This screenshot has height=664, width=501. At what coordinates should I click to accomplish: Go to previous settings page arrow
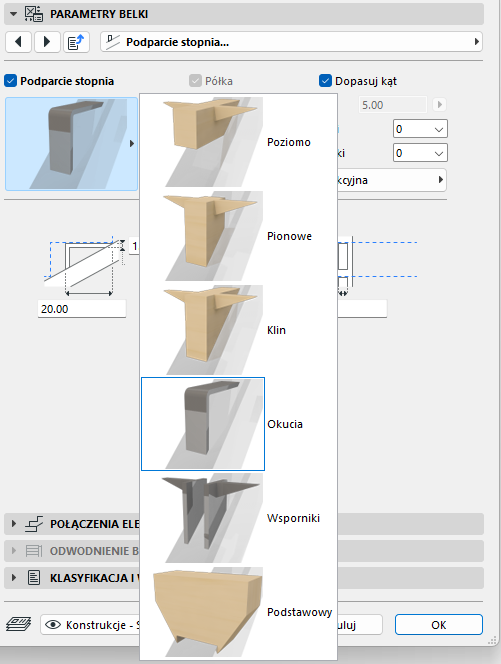point(18,42)
